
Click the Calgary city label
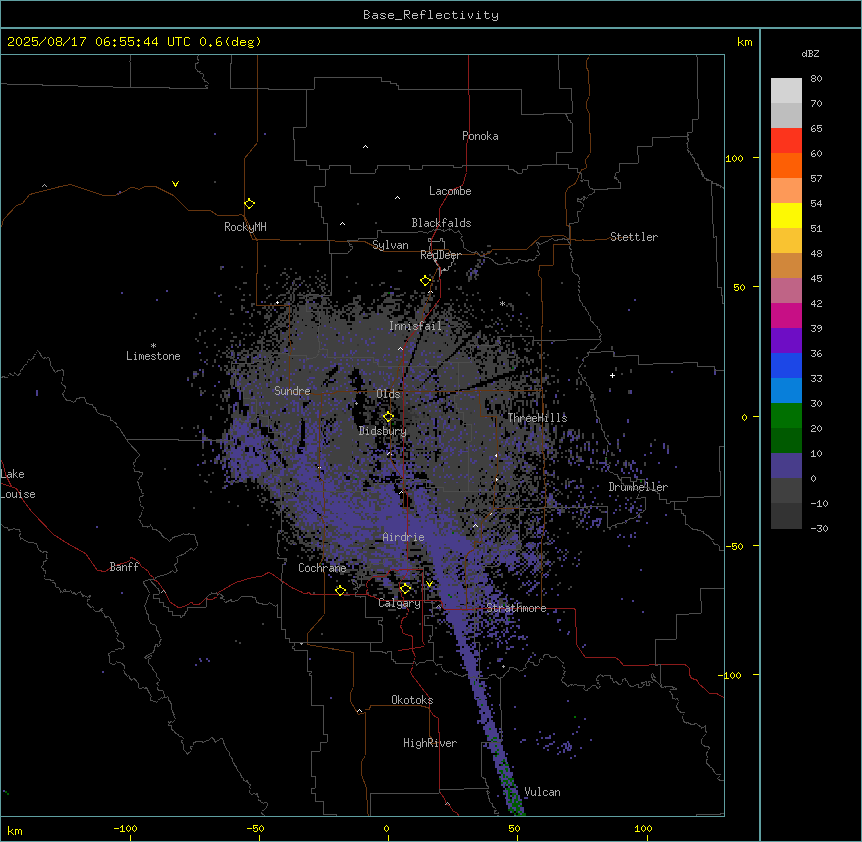coord(399,603)
